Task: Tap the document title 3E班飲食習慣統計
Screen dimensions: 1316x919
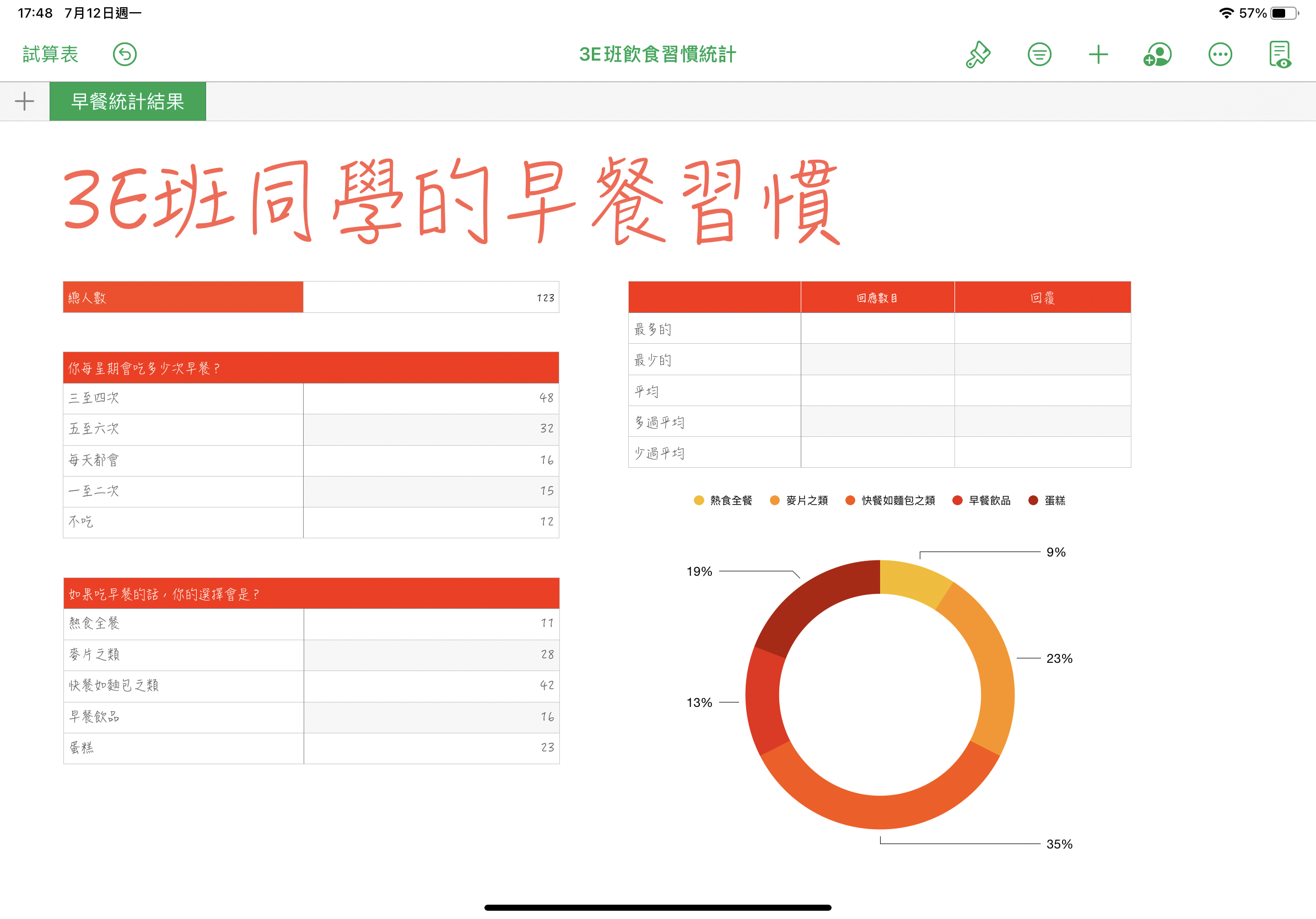Action: 657,55
